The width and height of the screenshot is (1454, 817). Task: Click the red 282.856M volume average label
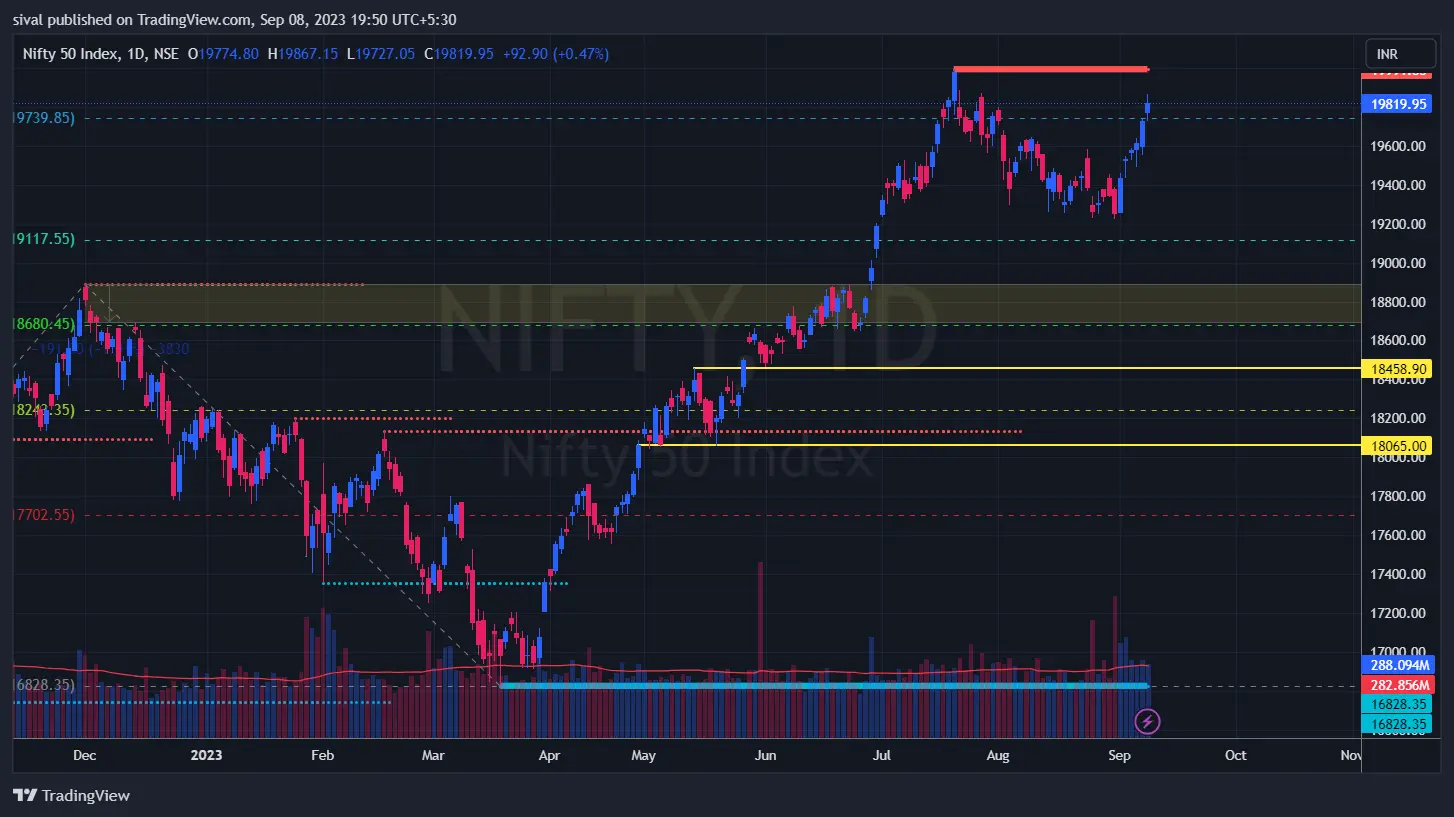[x=1397, y=684]
